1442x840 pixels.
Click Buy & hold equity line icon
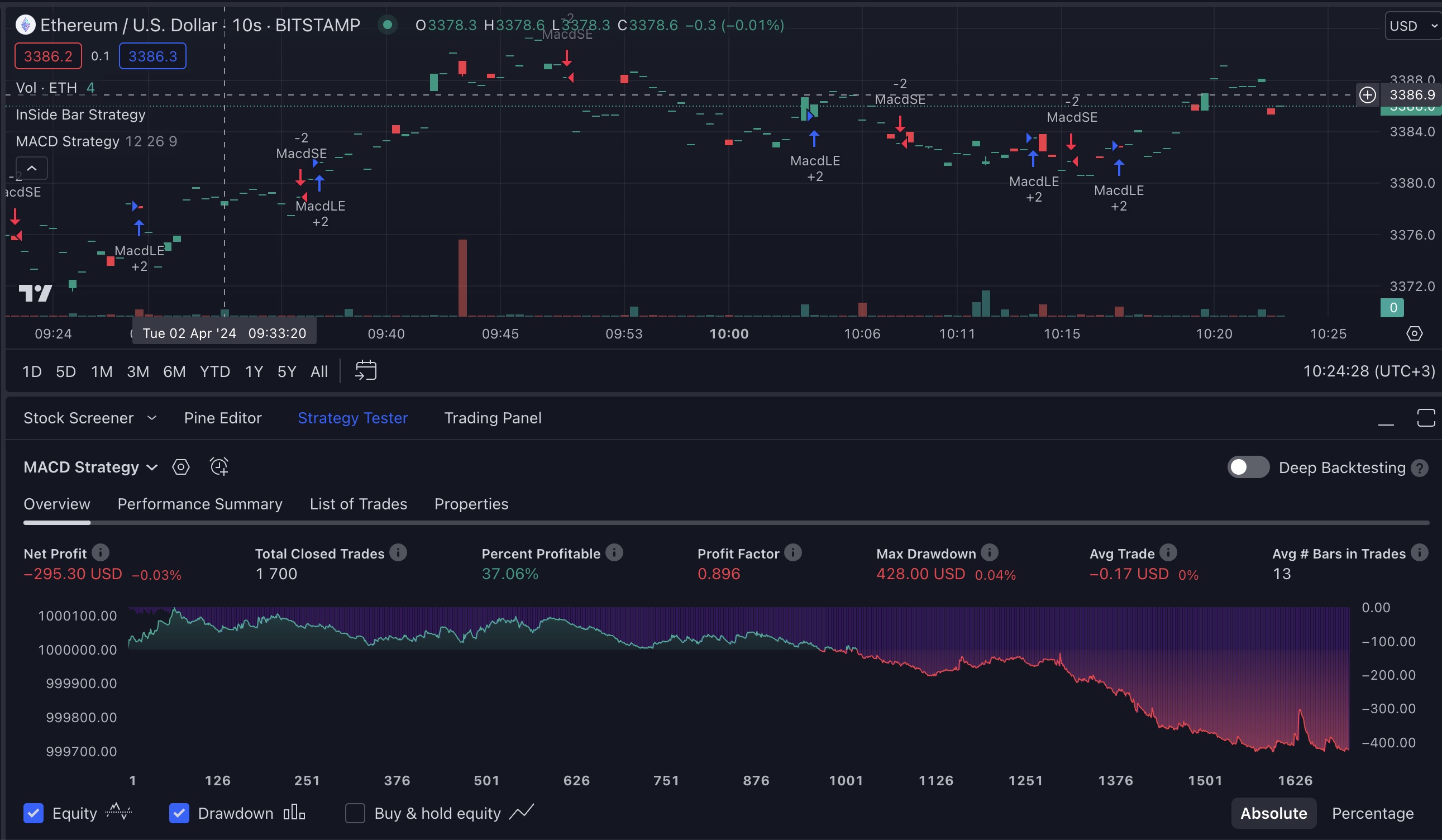click(521, 812)
